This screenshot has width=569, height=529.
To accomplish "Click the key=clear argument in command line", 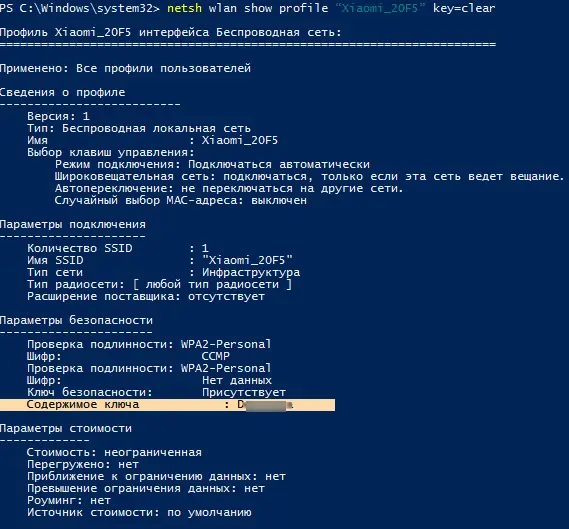I will click(x=464, y=8).
